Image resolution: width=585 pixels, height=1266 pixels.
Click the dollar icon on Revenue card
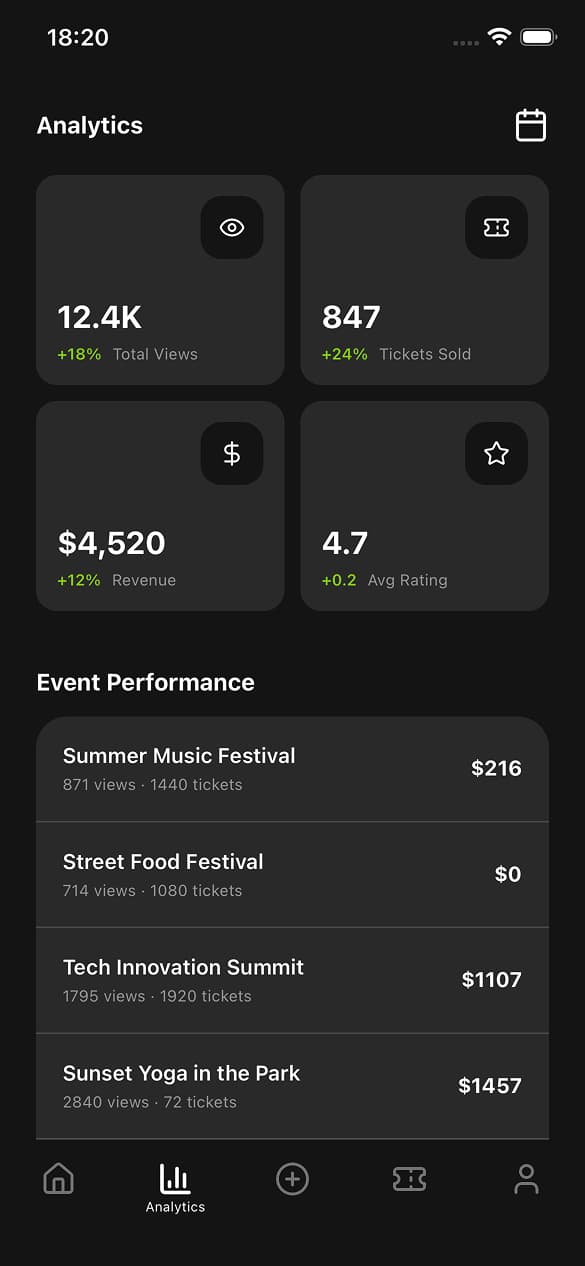pyautogui.click(x=232, y=453)
